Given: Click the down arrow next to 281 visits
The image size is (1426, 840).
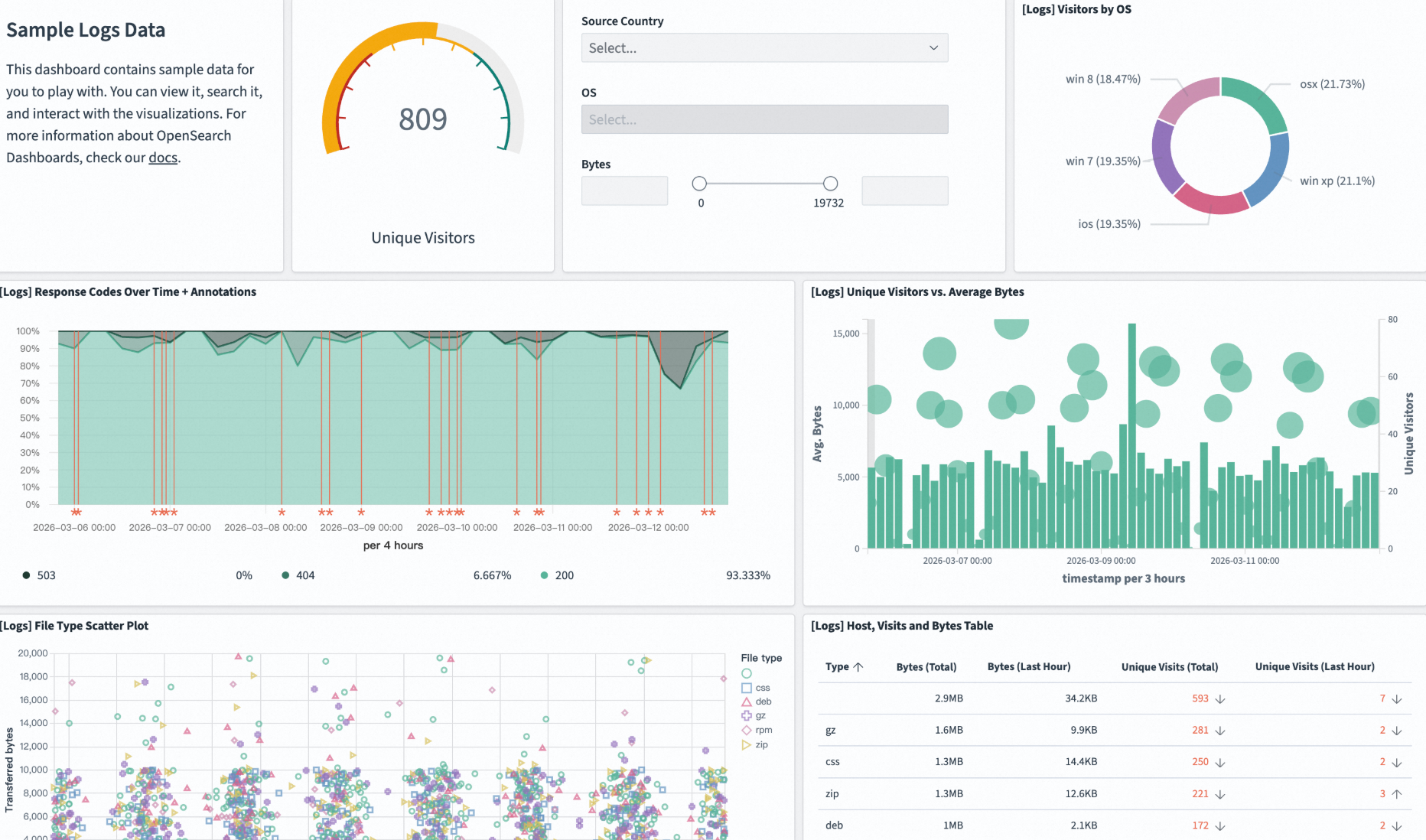Looking at the screenshot, I should click(1220, 731).
